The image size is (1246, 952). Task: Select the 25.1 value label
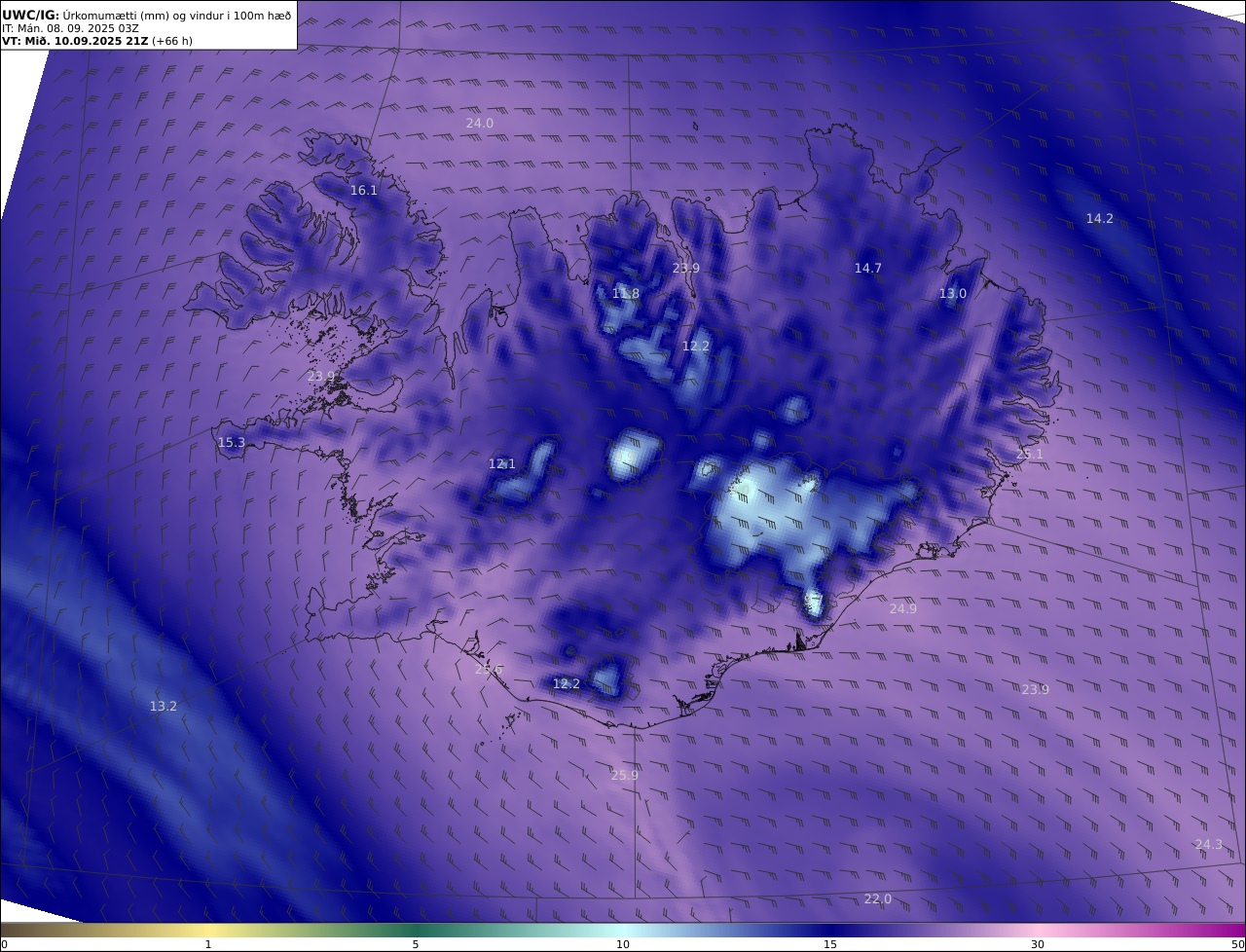1029,454
